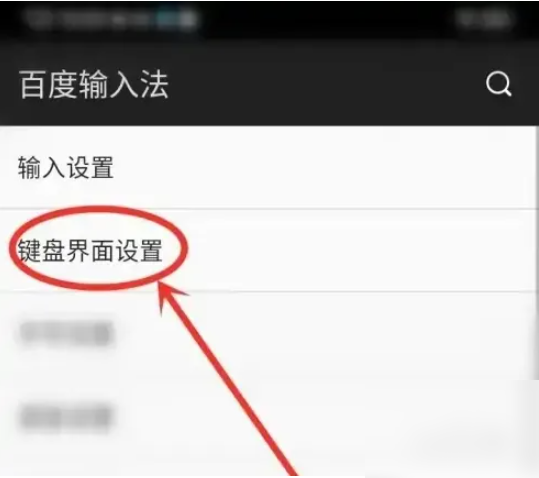539x478 pixels.
Task: Tap the search magnifier icon
Action: [x=498, y=84]
